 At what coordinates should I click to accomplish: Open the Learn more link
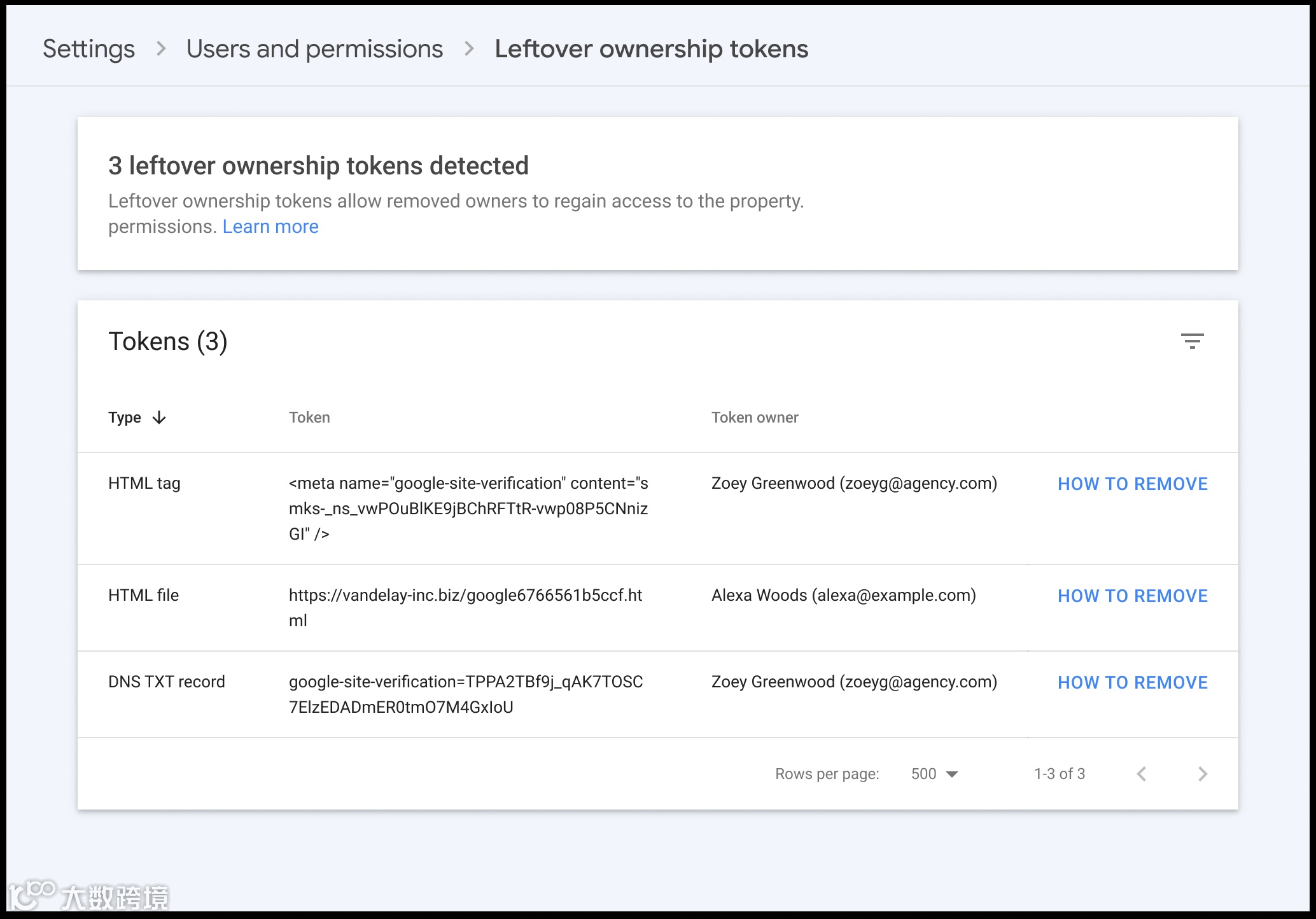[270, 227]
